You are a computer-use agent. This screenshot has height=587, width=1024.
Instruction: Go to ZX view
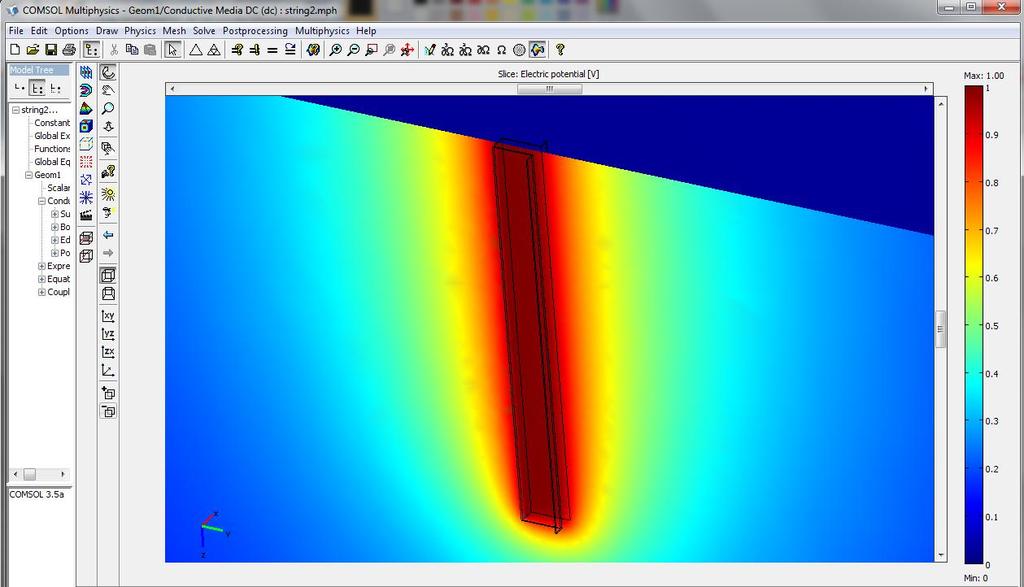pyautogui.click(x=108, y=352)
